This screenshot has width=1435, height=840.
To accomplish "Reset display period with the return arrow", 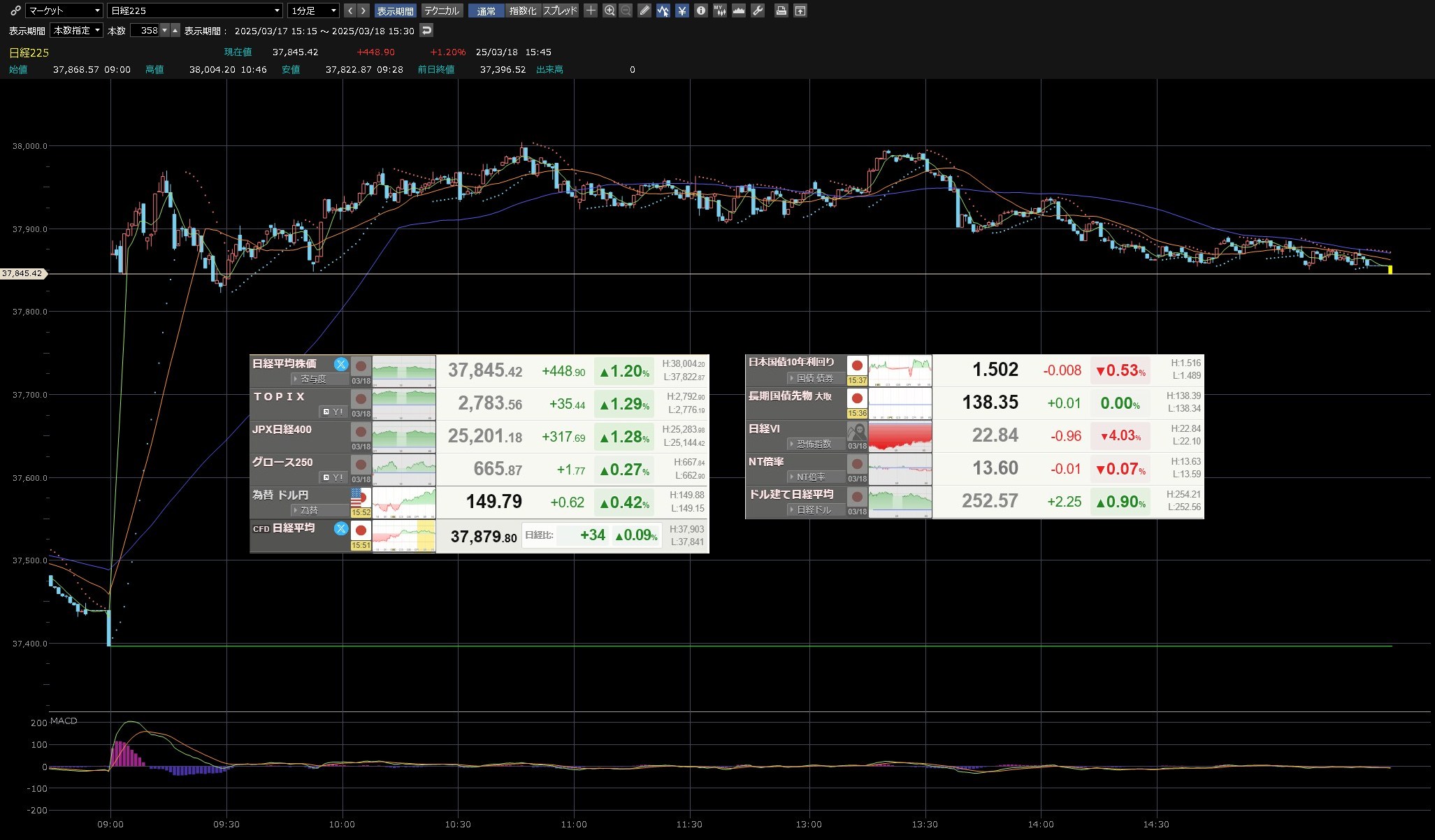I will coord(426,30).
